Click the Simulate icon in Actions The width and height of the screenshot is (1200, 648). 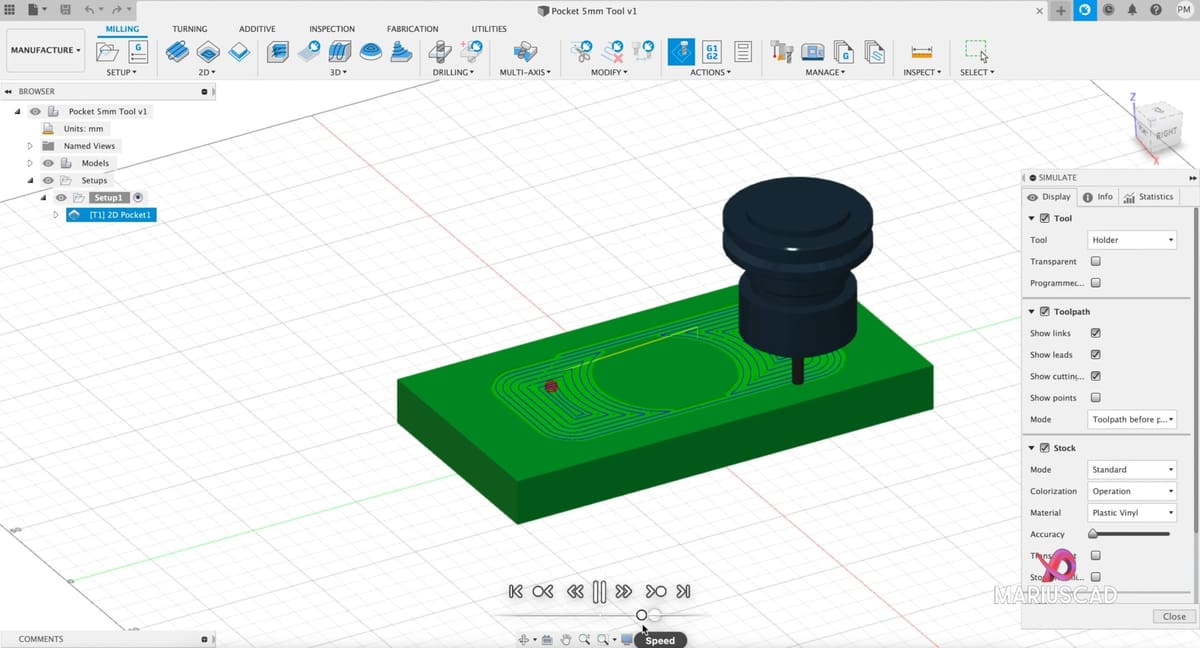pos(681,51)
